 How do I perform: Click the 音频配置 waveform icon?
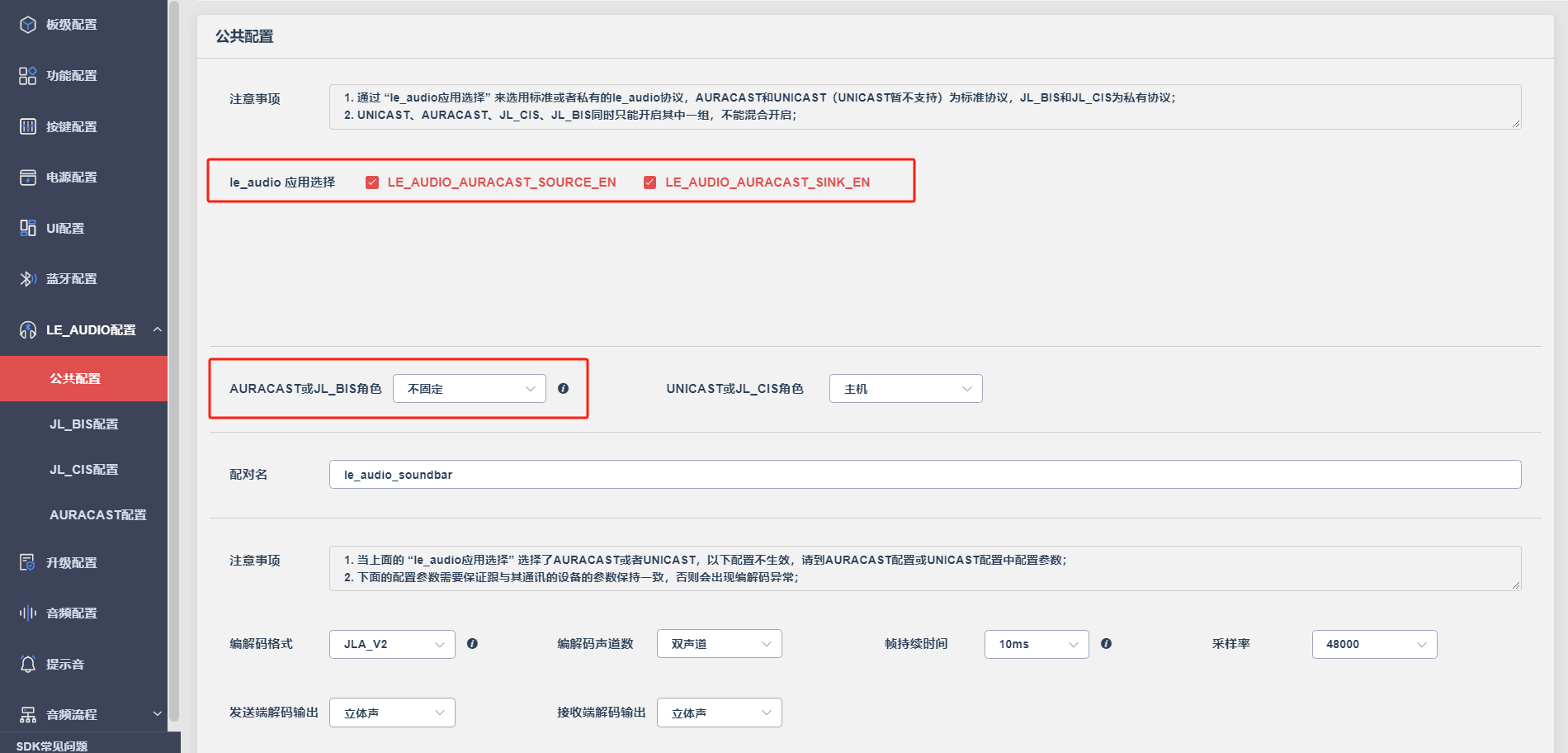point(28,613)
